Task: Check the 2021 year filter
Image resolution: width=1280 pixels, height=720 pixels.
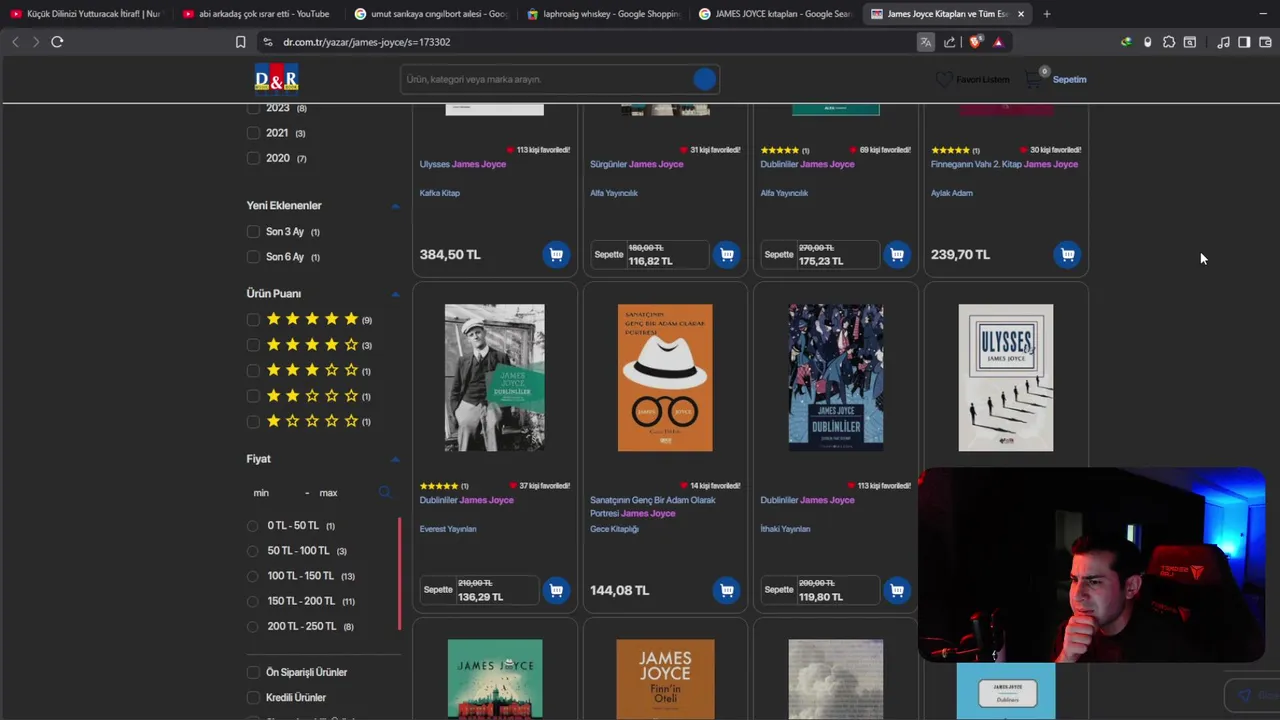Action: coord(253,133)
